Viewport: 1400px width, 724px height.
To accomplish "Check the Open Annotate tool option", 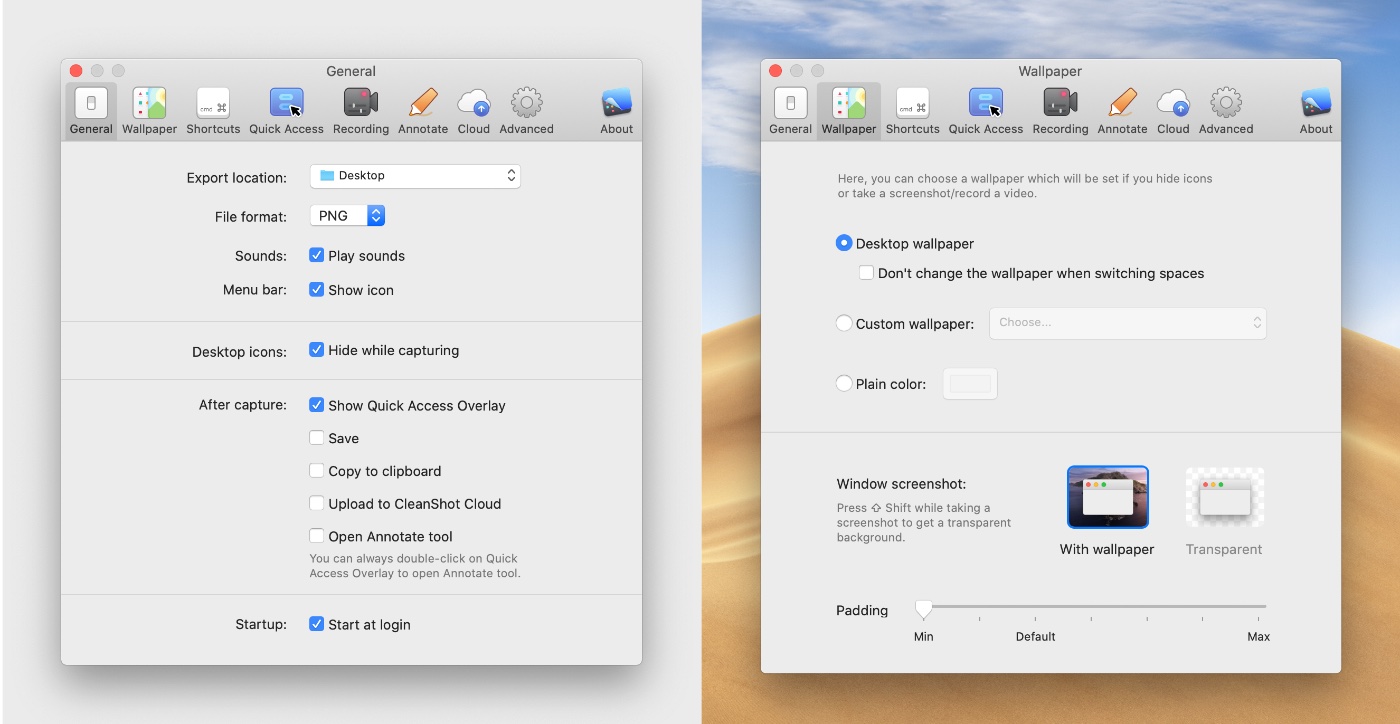I will point(317,536).
